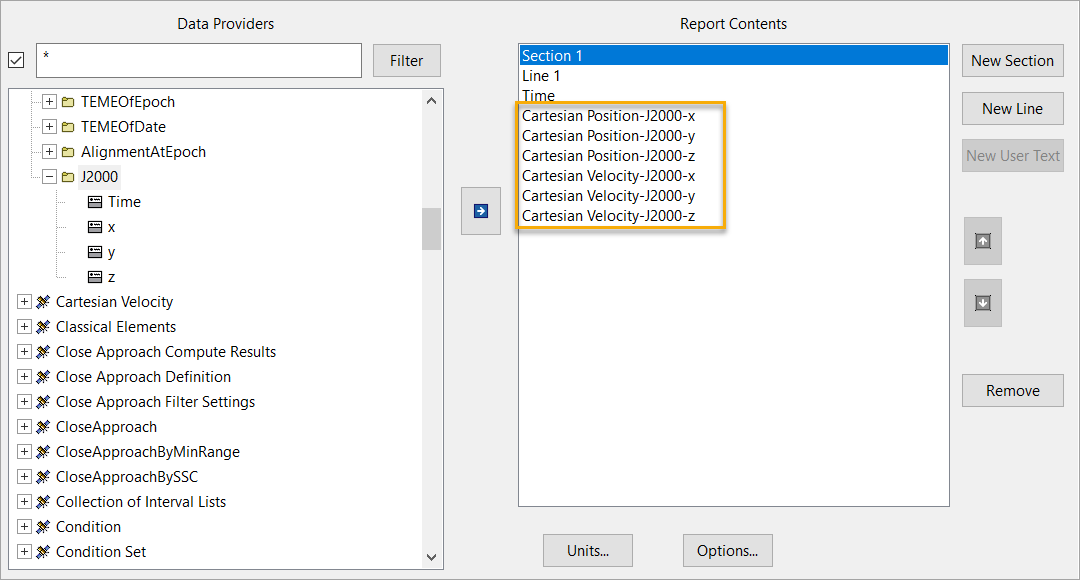Select the Time data element under J2000
1080x580 pixels.
coord(124,202)
